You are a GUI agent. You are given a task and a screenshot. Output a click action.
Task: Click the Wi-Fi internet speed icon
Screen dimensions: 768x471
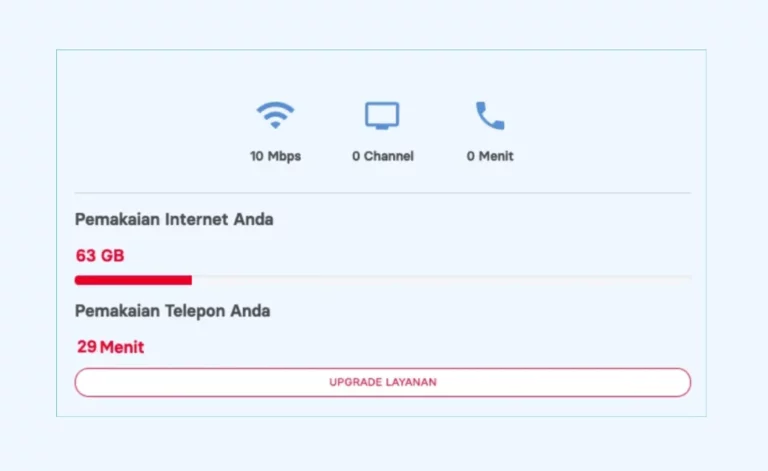pyautogui.click(x=275, y=115)
